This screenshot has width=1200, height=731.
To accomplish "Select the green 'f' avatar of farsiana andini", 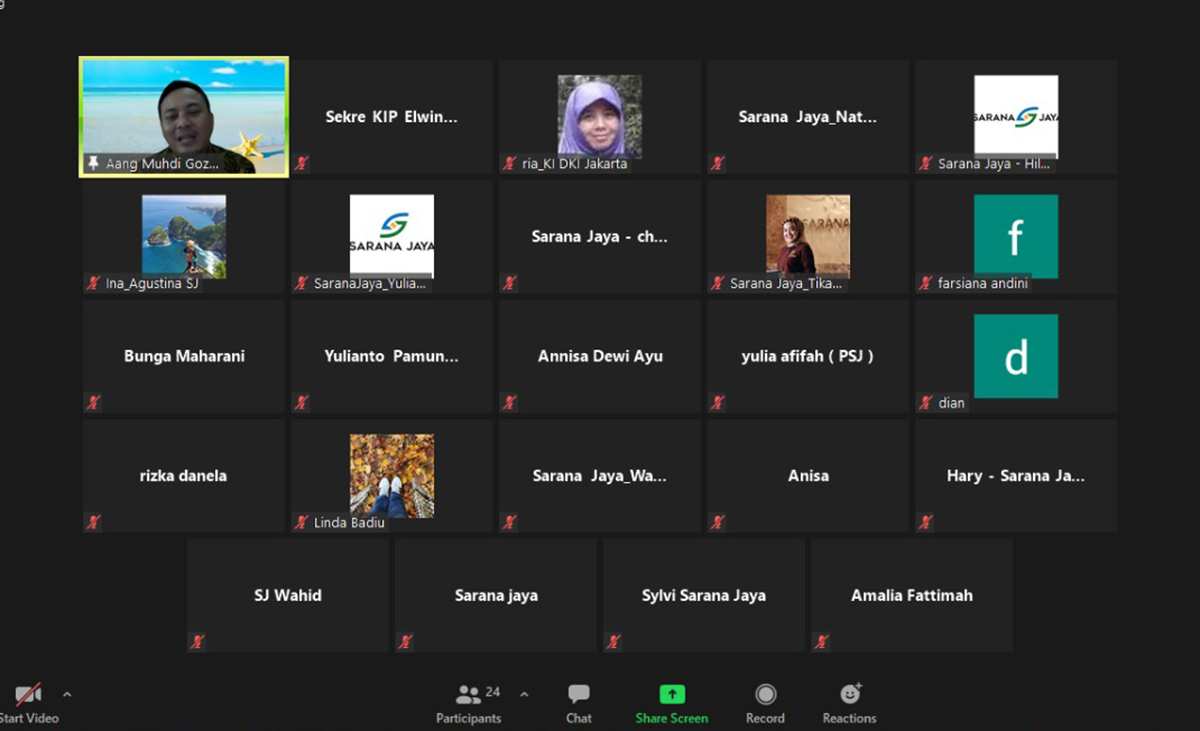I will 1015,236.
